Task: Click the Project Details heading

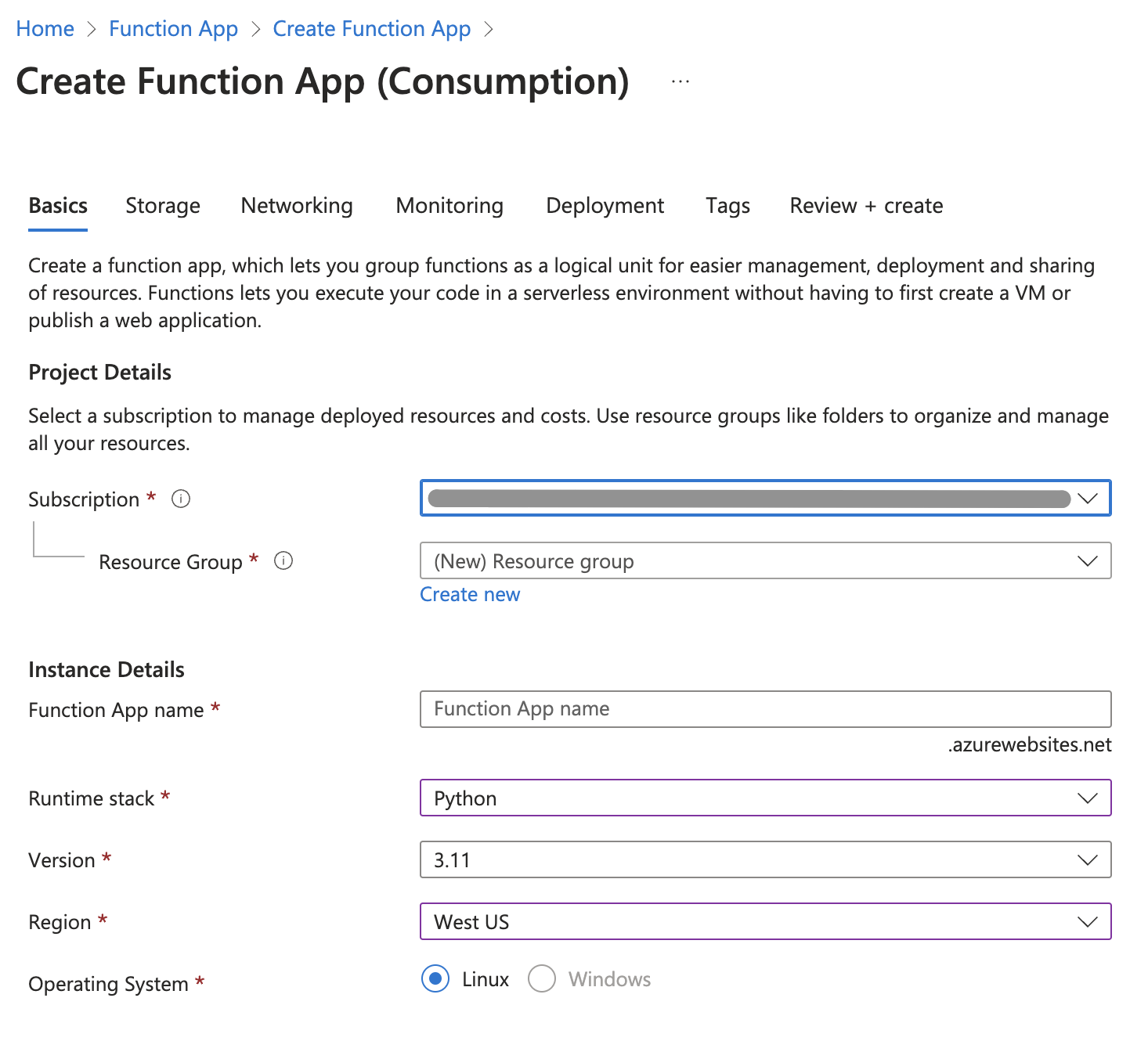Action: tap(99, 372)
